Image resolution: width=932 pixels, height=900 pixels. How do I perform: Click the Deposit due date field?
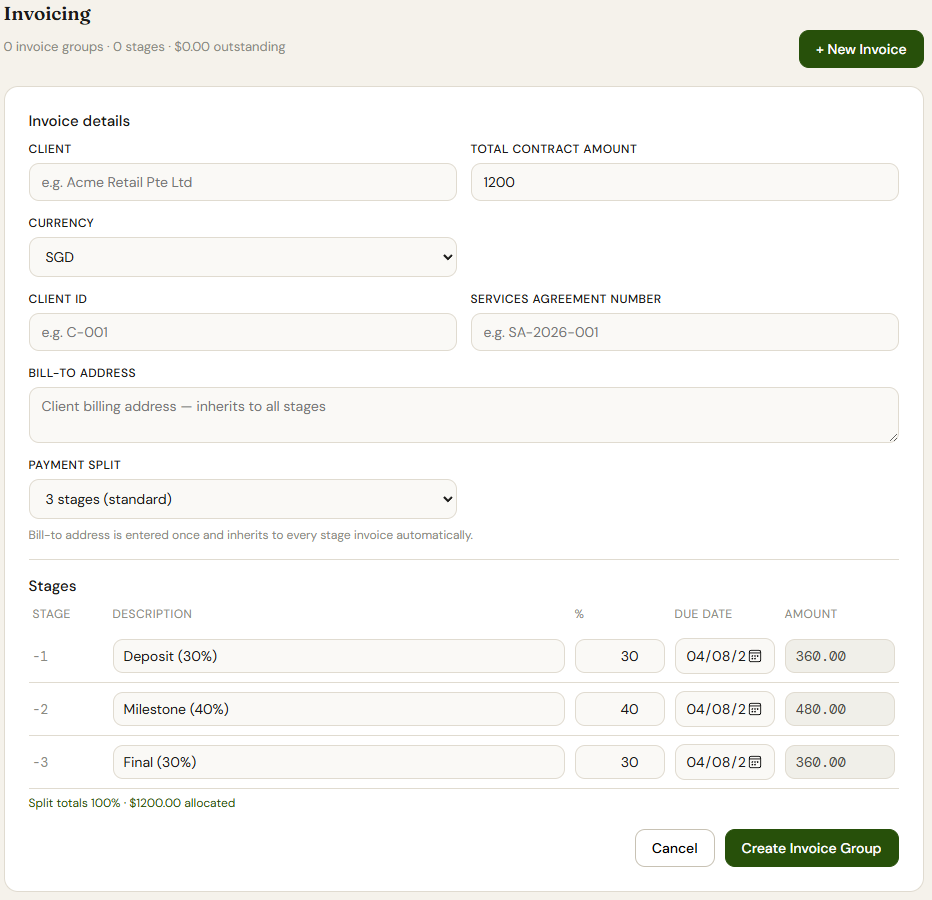(x=725, y=656)
